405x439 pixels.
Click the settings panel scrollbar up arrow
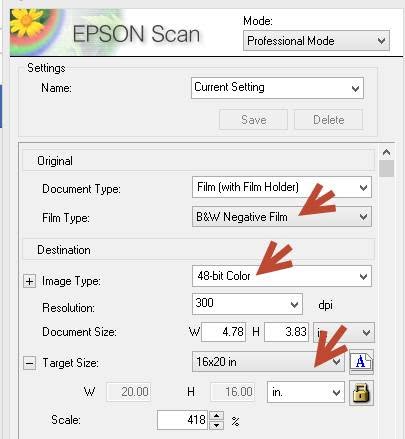(x=386, y=152)
